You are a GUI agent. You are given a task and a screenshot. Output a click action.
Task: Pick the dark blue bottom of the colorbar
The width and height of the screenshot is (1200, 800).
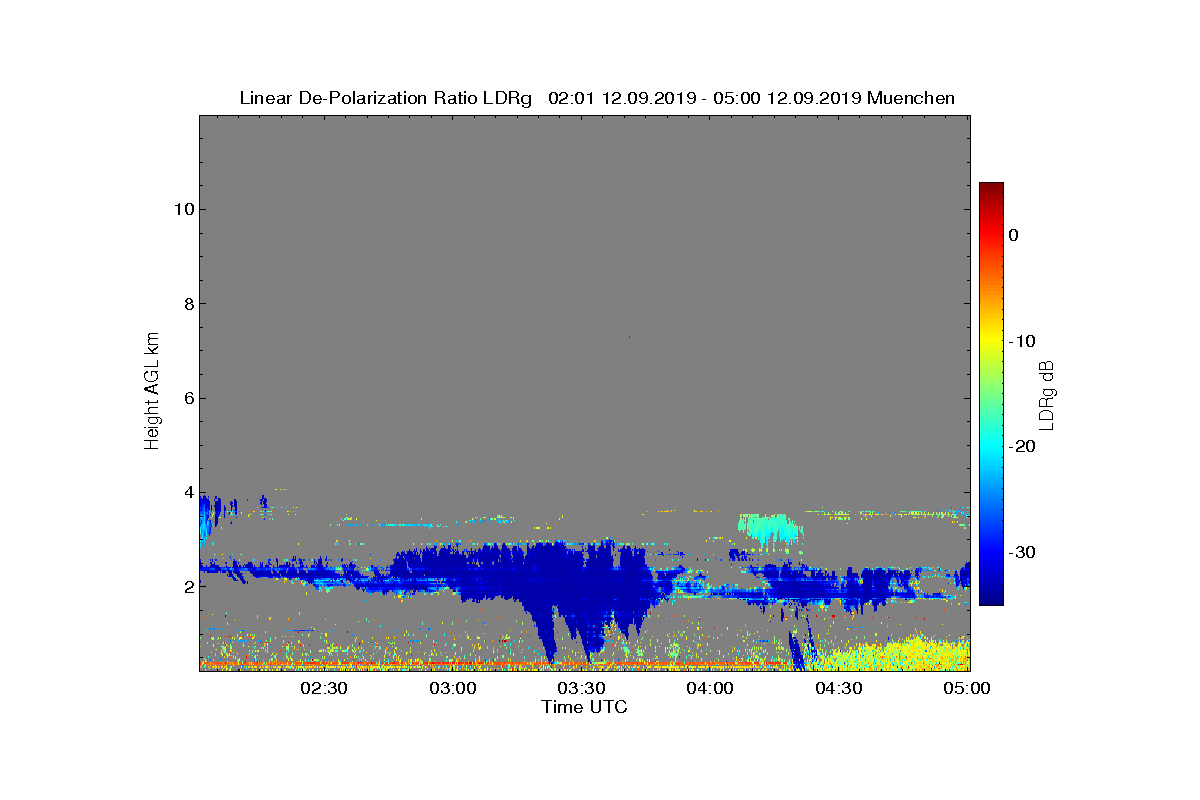[x=991, y=595]
